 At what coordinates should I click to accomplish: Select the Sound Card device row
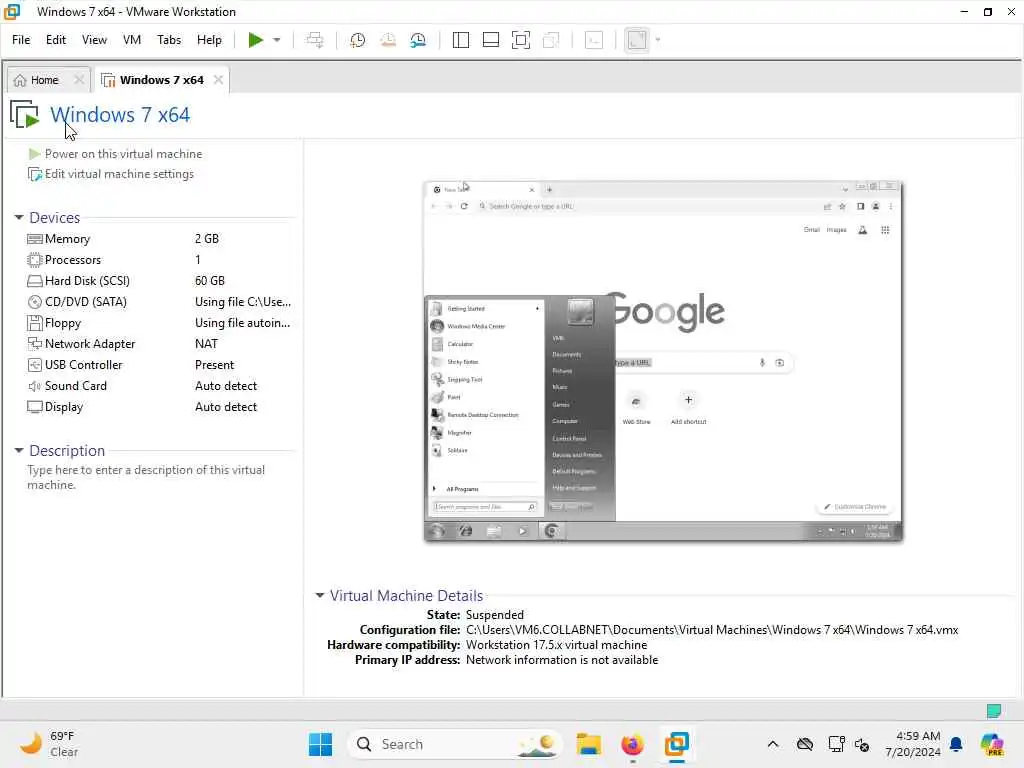[x=160, y=386]
